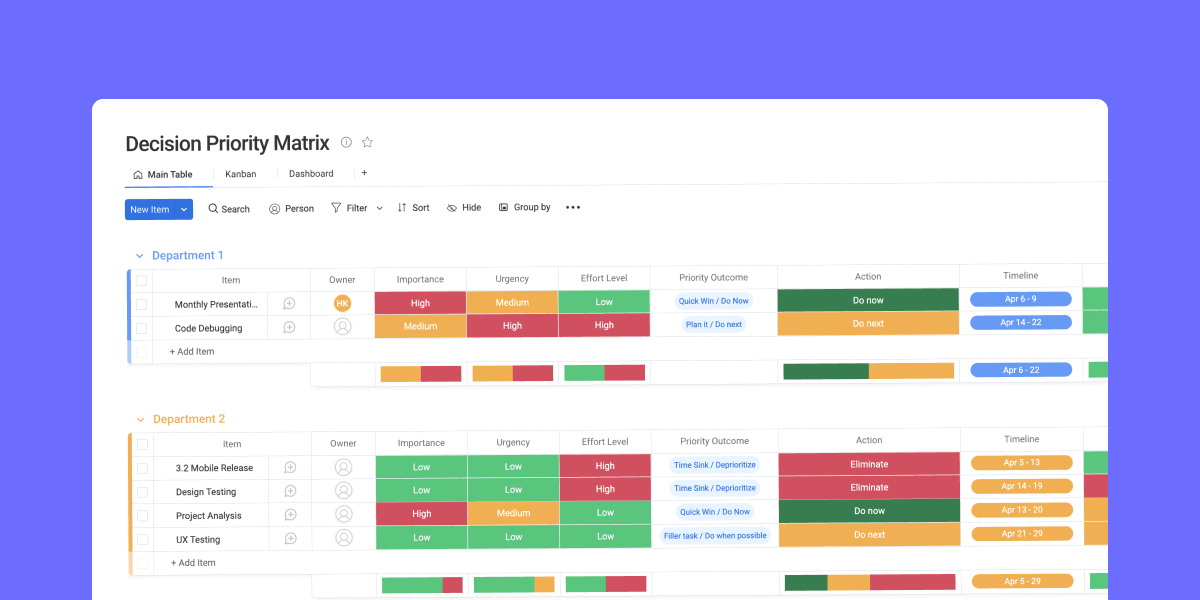Change Effort Level of Design Testing

click(x=605, y=489)
